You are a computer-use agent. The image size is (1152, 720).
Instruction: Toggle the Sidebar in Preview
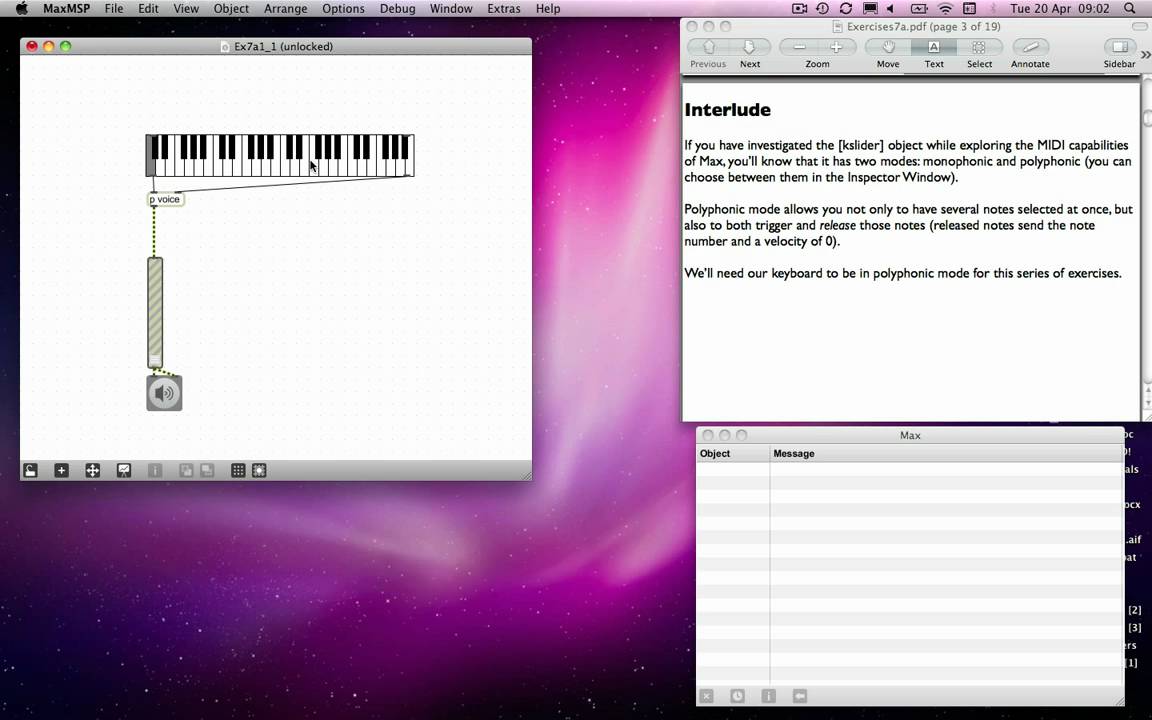[1119, 47]
